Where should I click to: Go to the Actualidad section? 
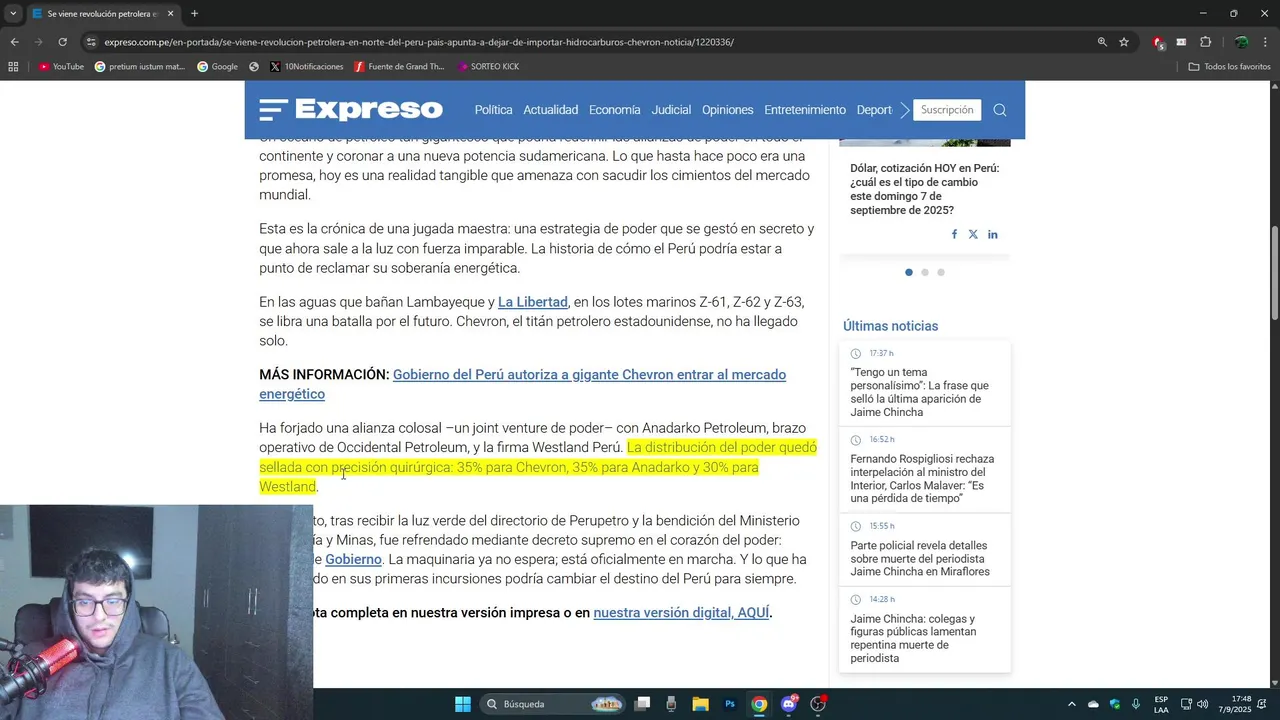pos(551,110)
